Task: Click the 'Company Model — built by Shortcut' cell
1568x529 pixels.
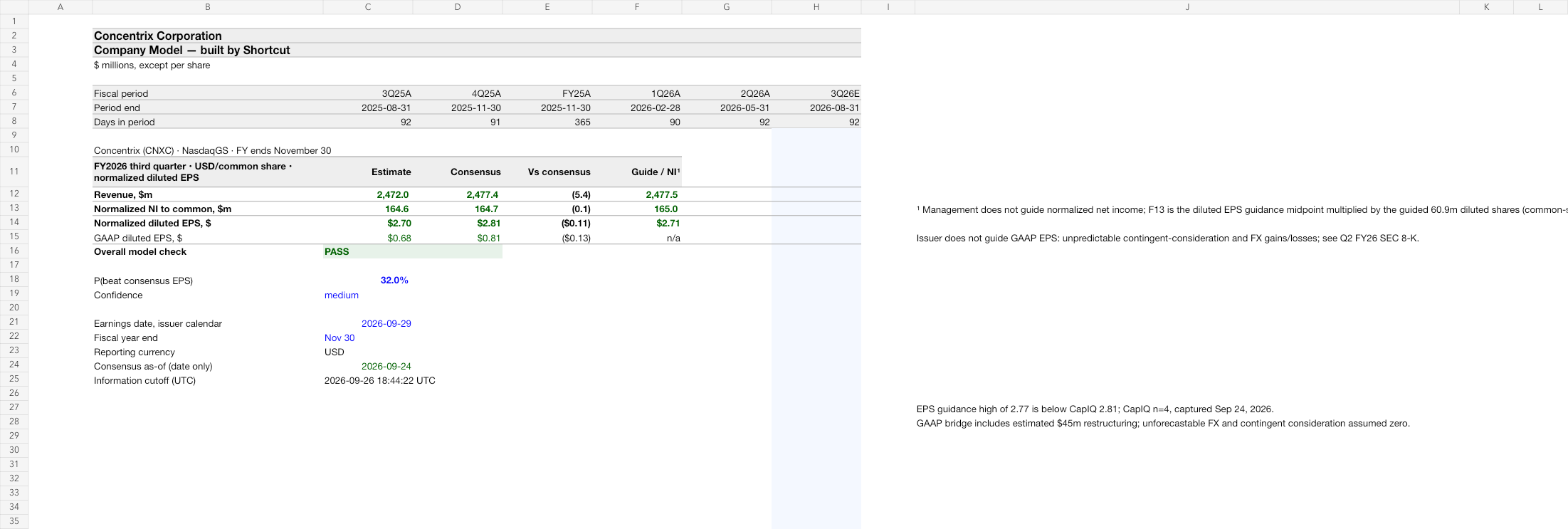Action: coord(208,50)
